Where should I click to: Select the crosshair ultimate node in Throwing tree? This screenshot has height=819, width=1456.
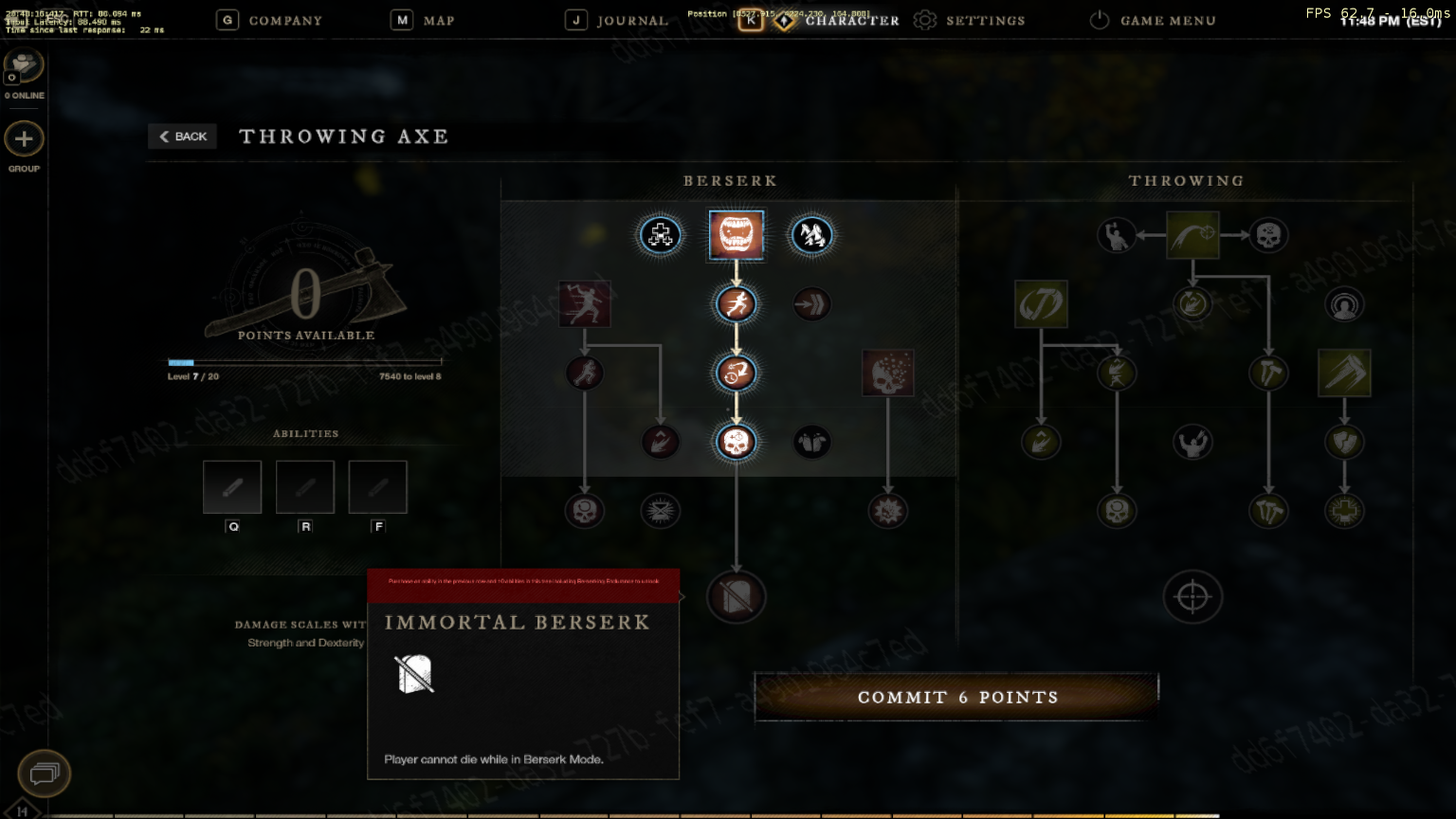click(1192, 597)
